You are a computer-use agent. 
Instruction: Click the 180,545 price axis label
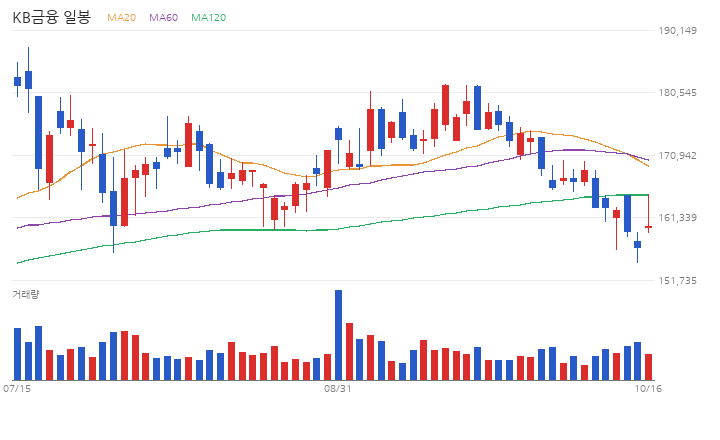[x=677, y=93]
